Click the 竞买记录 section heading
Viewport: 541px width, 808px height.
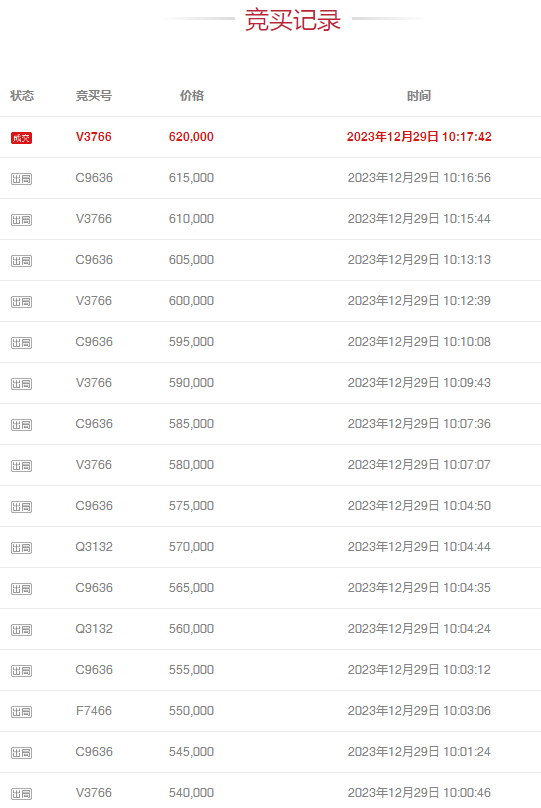pyautogui.click(x=293, y=20)
